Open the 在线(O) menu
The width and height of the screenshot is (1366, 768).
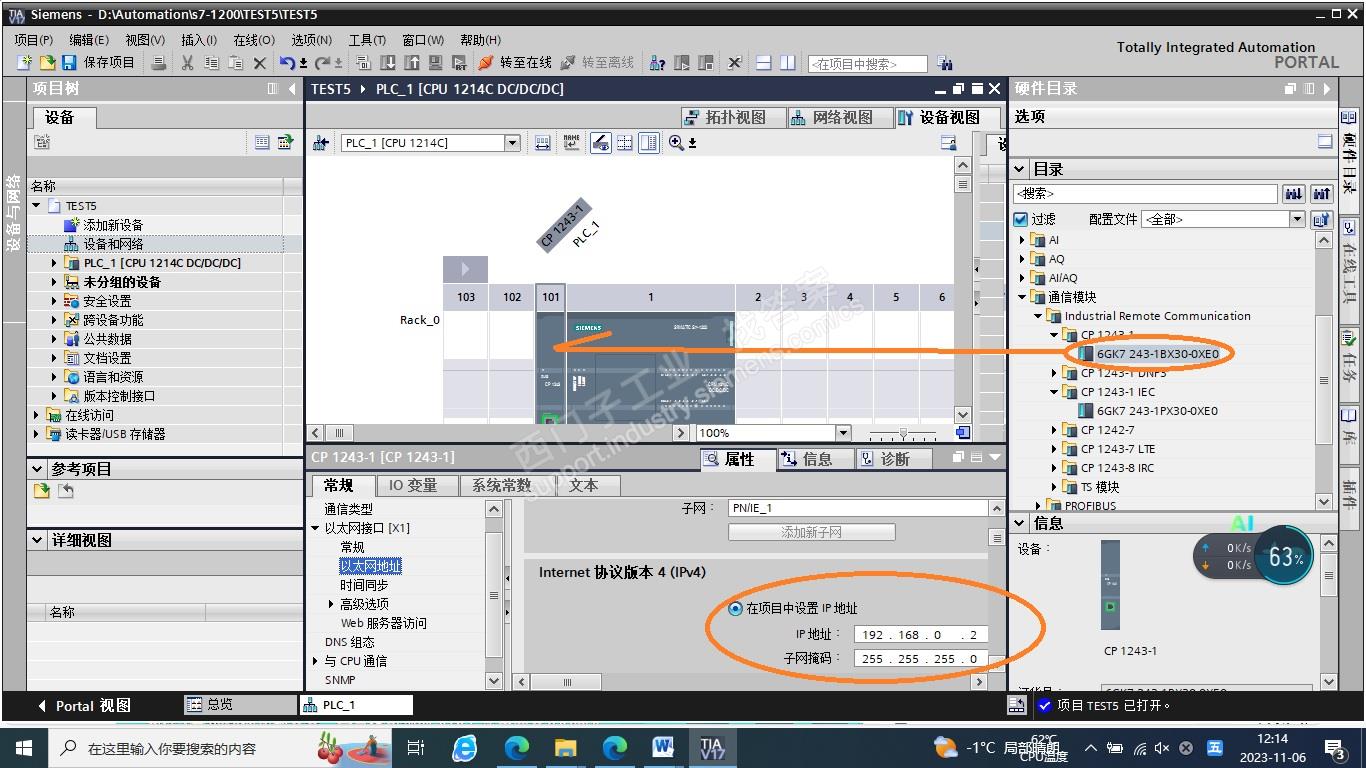[254, 40]
